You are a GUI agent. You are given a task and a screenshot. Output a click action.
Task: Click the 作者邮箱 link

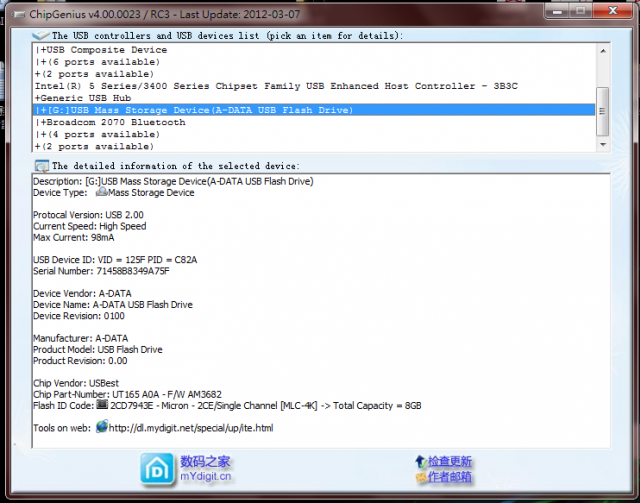[x=450, y=476]
